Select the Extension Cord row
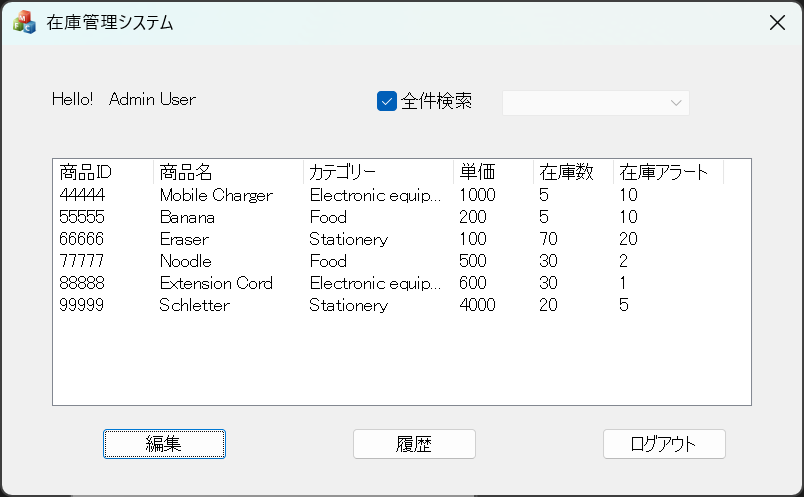Image resolution: width=804 pixels, height=497 pixels. point(216,283)
